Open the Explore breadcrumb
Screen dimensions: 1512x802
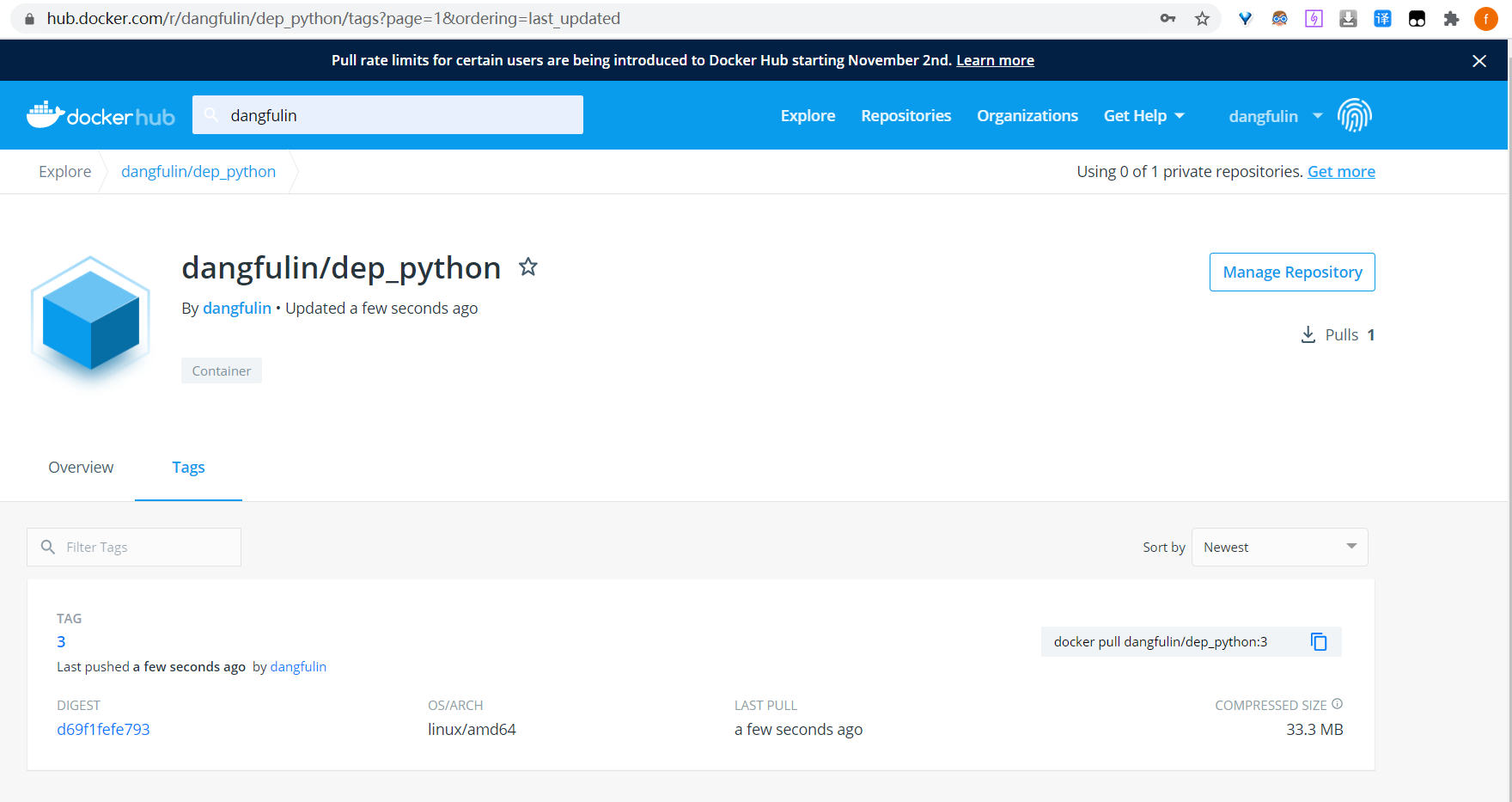[x=64, y=172]
